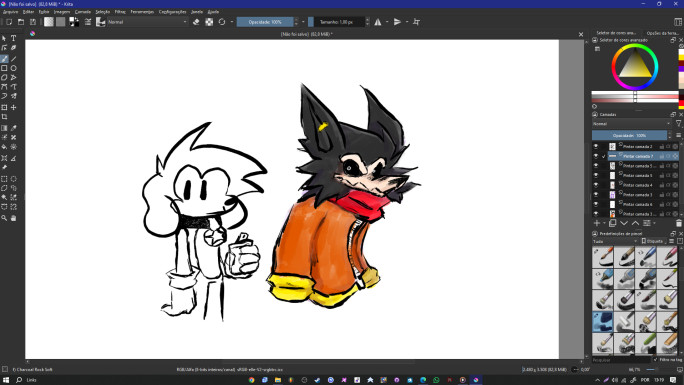
Task: Pick a color in the hue triangle
Action: pyautogui.click(x=635, y=65)
